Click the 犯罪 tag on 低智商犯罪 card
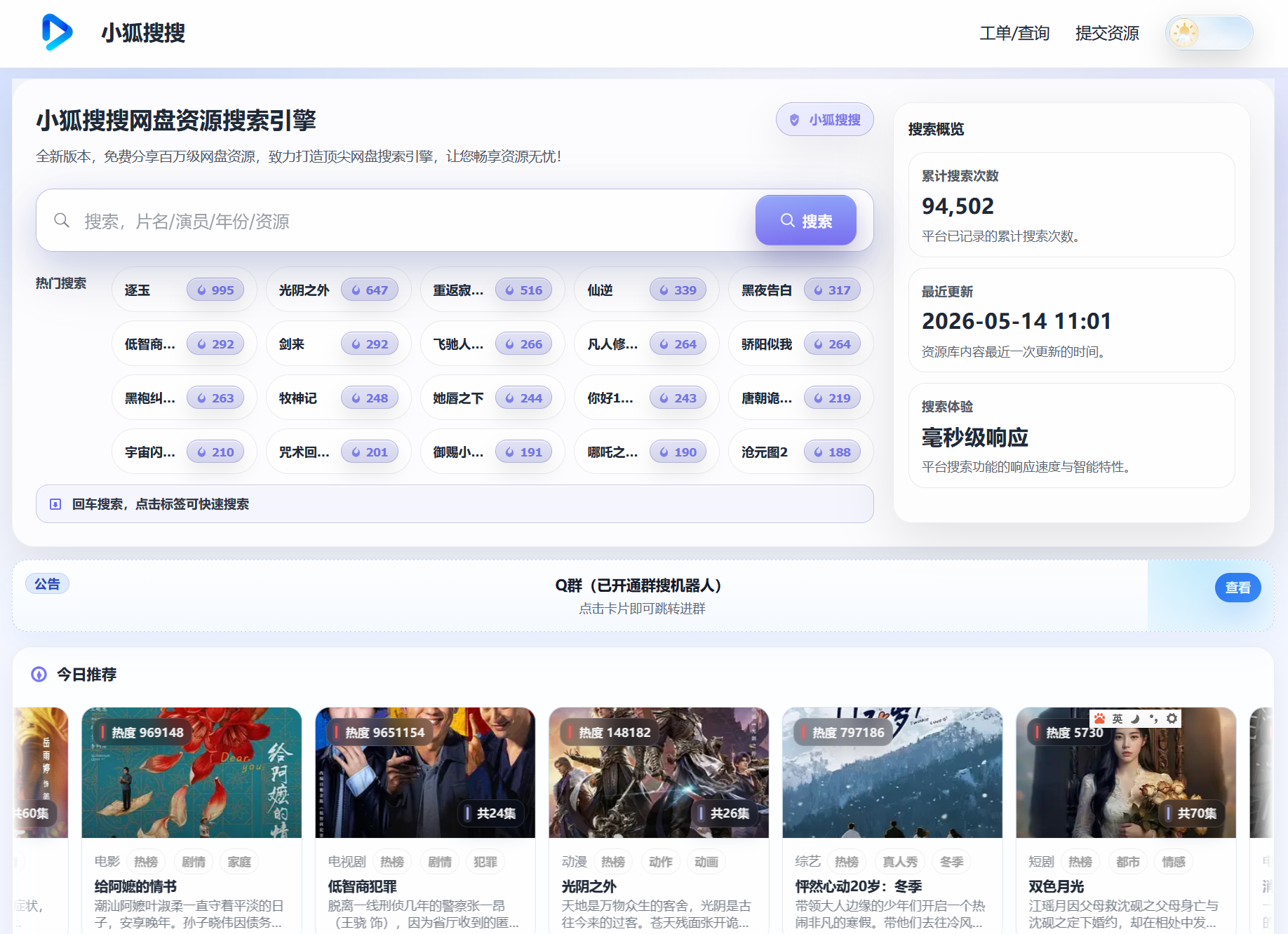This screenshot has height=934, width=1288. [x=485, y=862]
